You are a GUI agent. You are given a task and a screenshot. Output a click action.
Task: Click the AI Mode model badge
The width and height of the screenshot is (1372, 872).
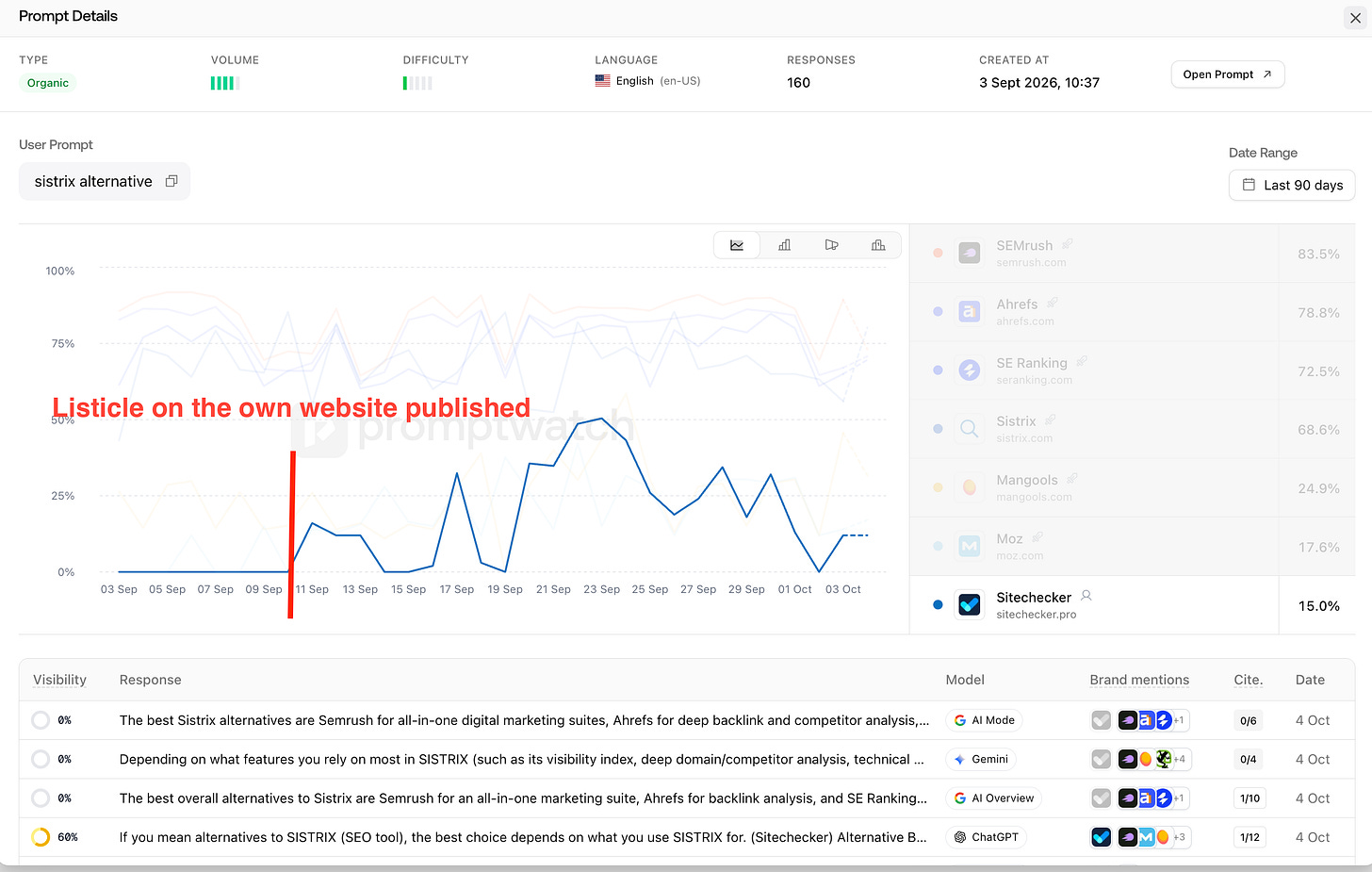[984, 720]
